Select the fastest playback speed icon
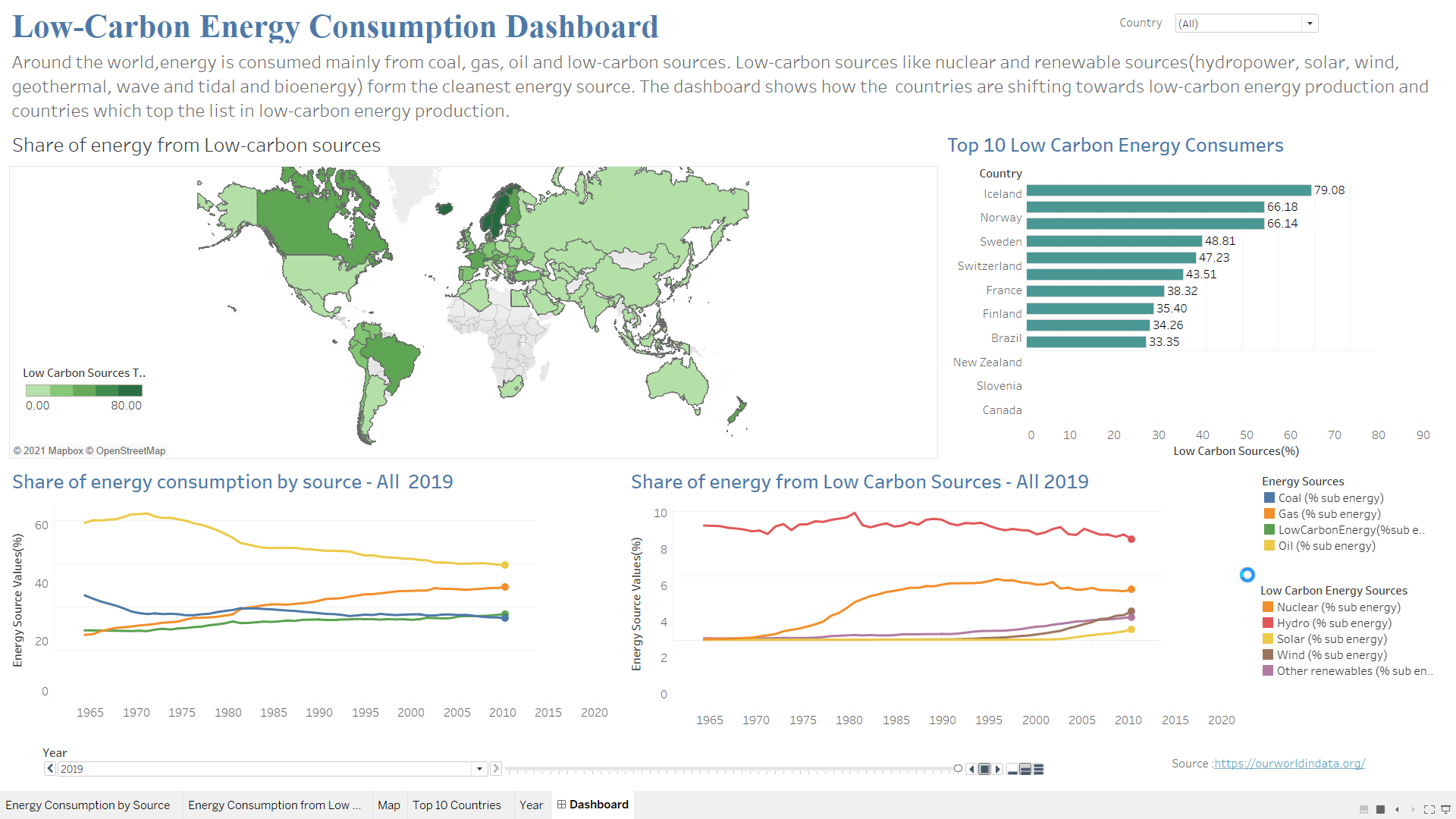 coord(1038,768)
